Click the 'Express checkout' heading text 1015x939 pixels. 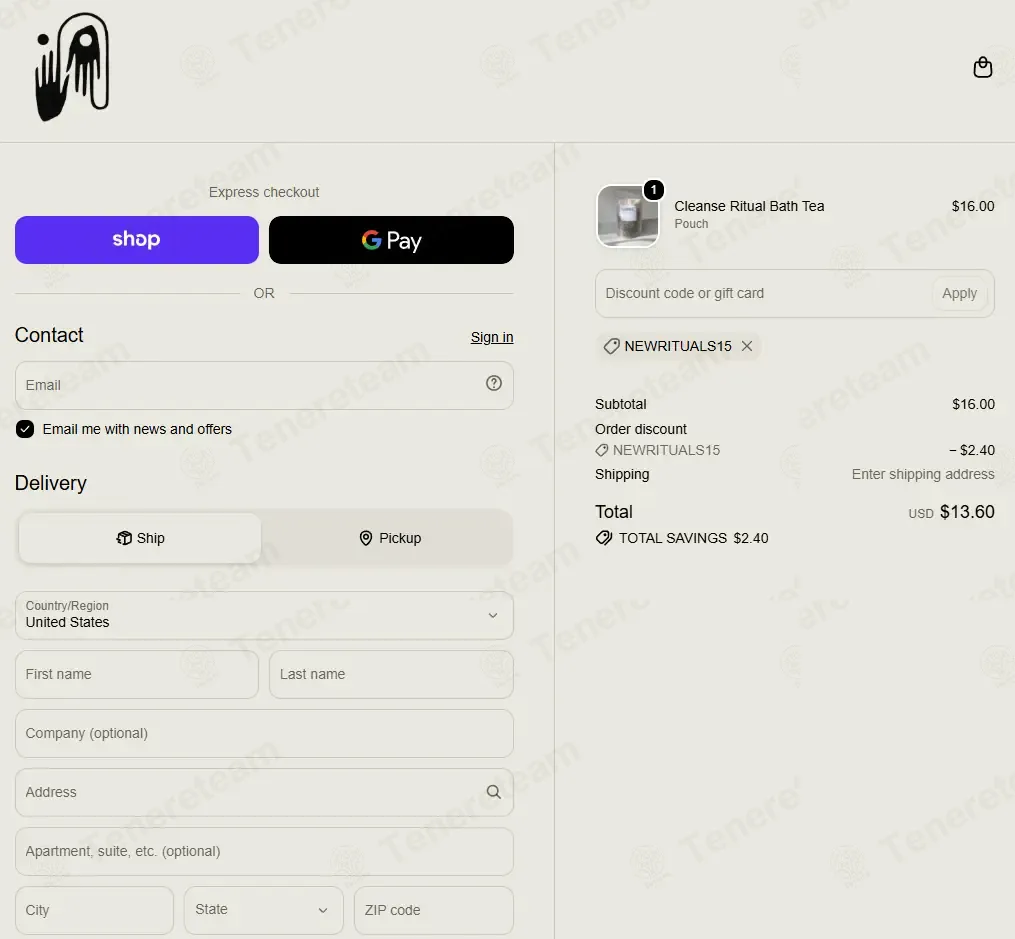(x=264, y=192)
